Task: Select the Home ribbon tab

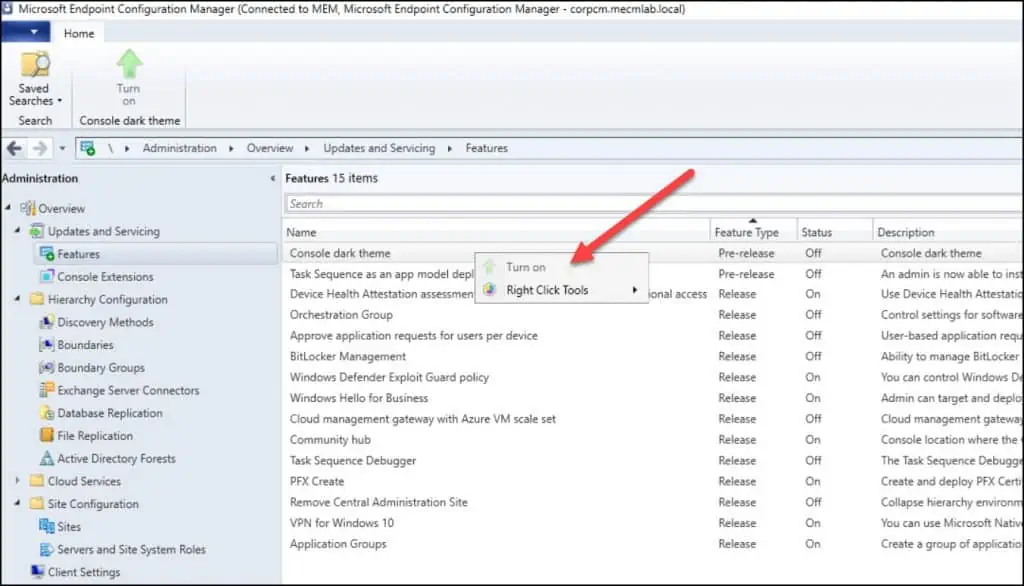Action: 79,33
